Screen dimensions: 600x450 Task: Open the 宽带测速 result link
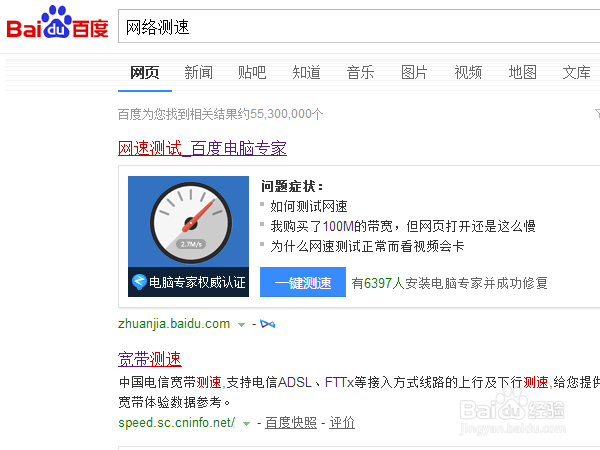coord(150,359)
